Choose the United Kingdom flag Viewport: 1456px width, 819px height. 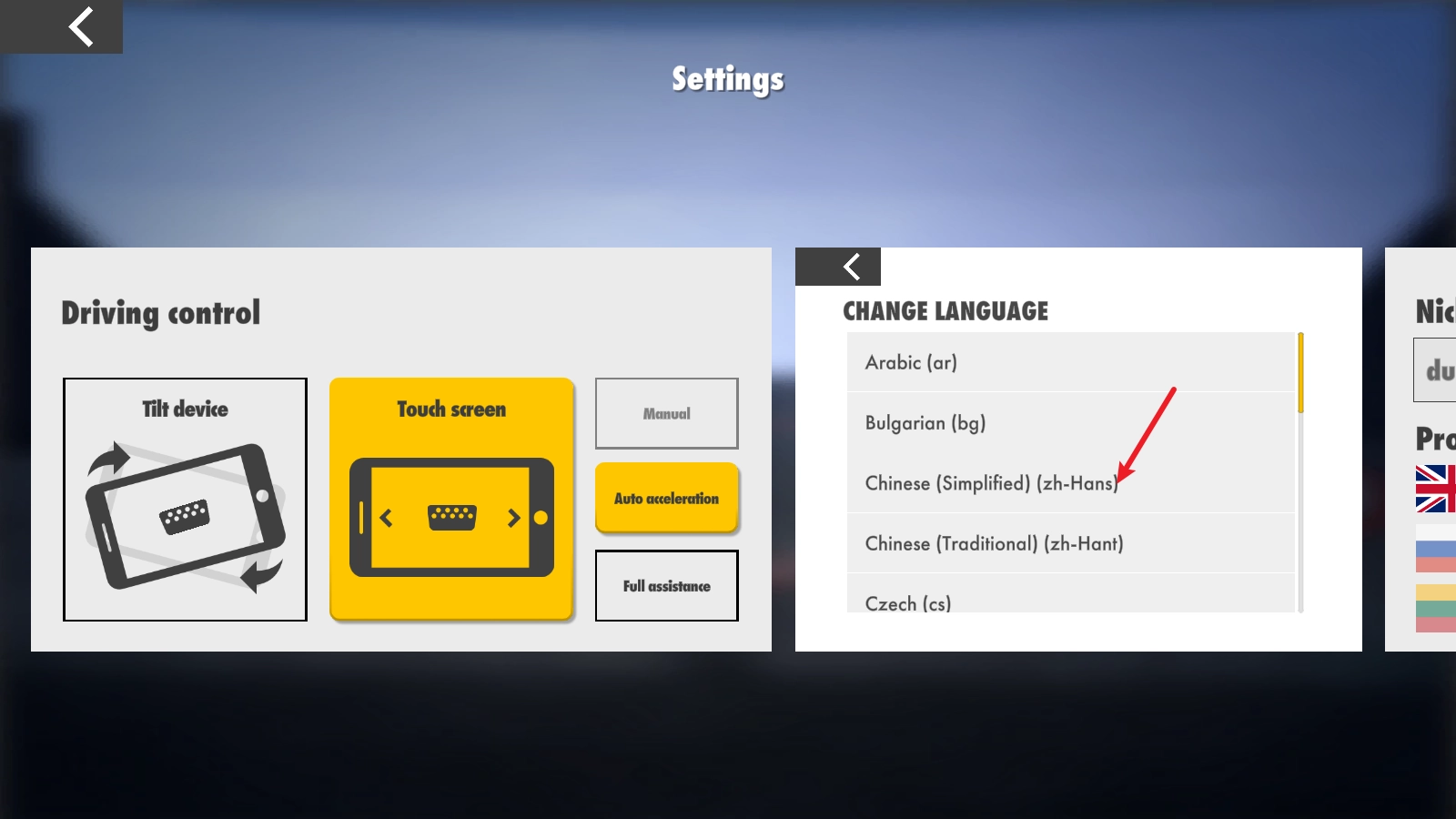1435,489
